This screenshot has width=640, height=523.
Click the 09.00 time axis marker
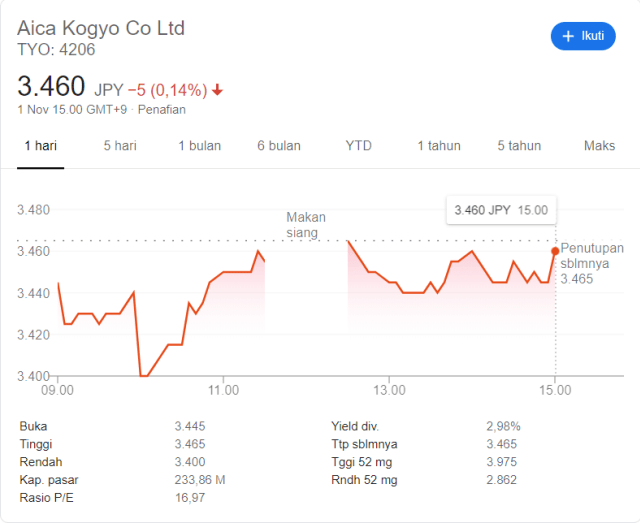click(58, 390)
